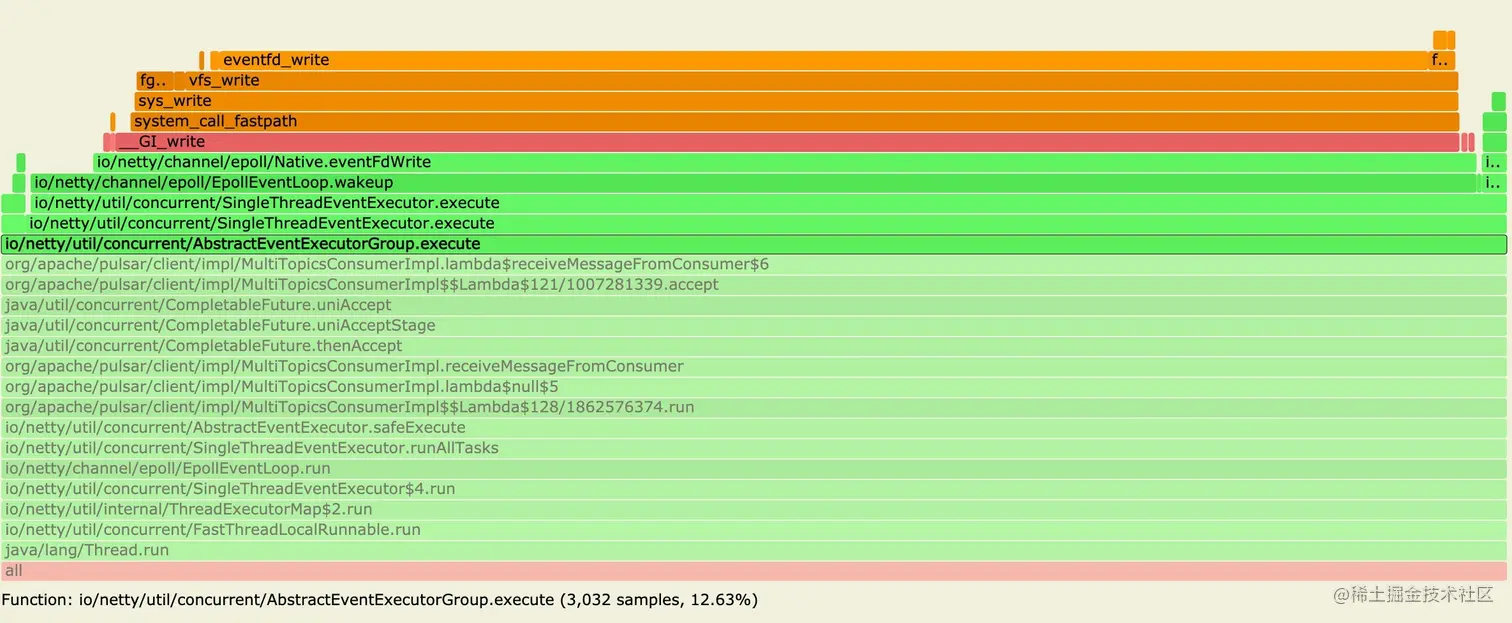Click the Native.eventFdWrite frame

coord(785,162)
